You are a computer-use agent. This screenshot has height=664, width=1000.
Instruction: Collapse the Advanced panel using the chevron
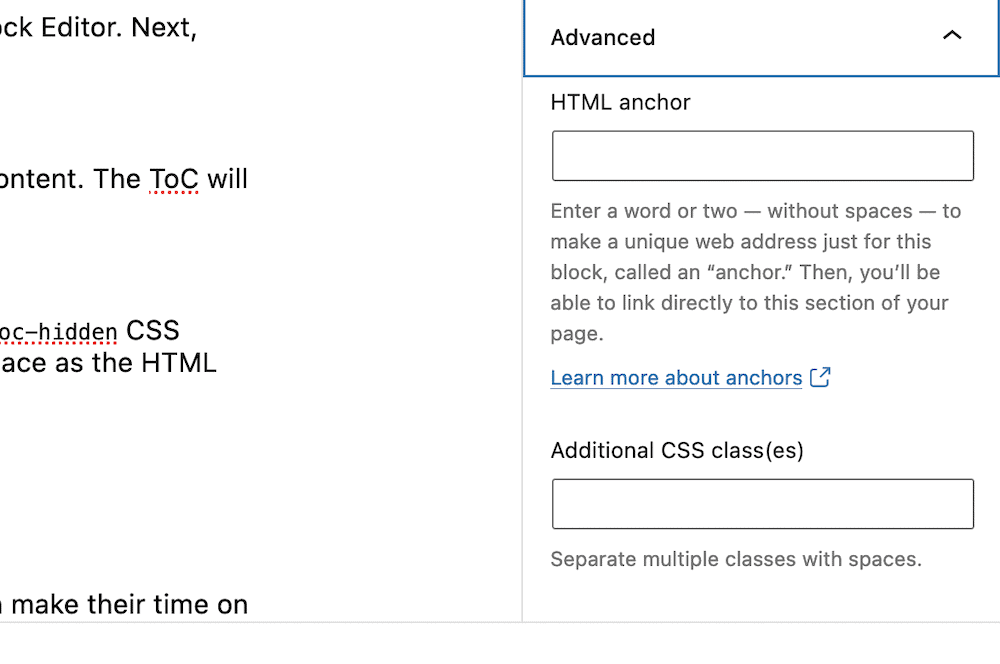click(x=952, y=36)
